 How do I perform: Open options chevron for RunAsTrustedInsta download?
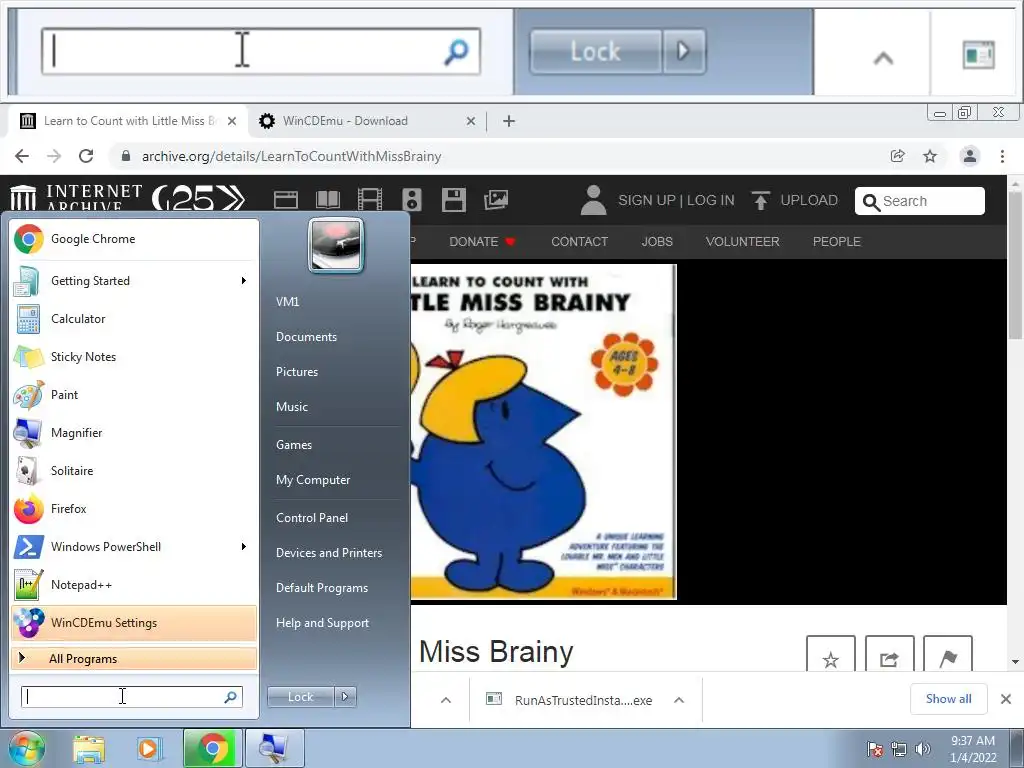[x=679, y=700]
